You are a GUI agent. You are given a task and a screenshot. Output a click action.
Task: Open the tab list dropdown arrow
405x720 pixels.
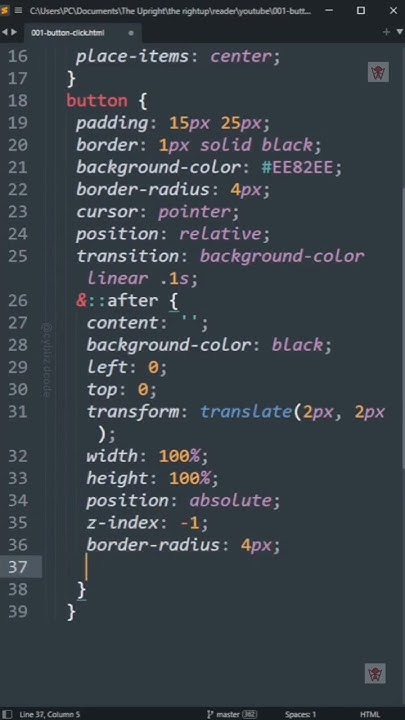click(x=400, y=32)
